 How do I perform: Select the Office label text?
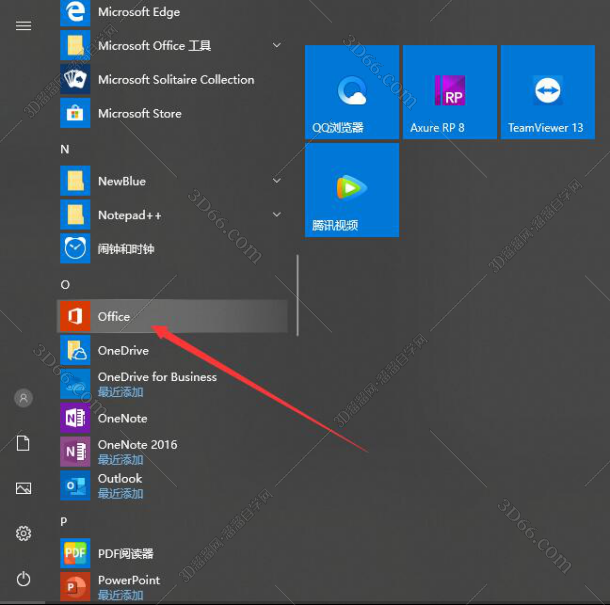(114, 317)
